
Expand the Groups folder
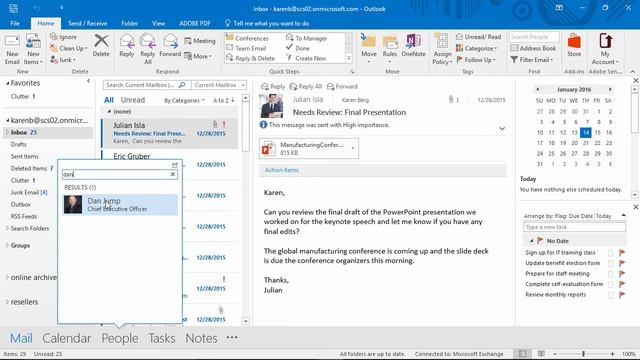(7, 245)
